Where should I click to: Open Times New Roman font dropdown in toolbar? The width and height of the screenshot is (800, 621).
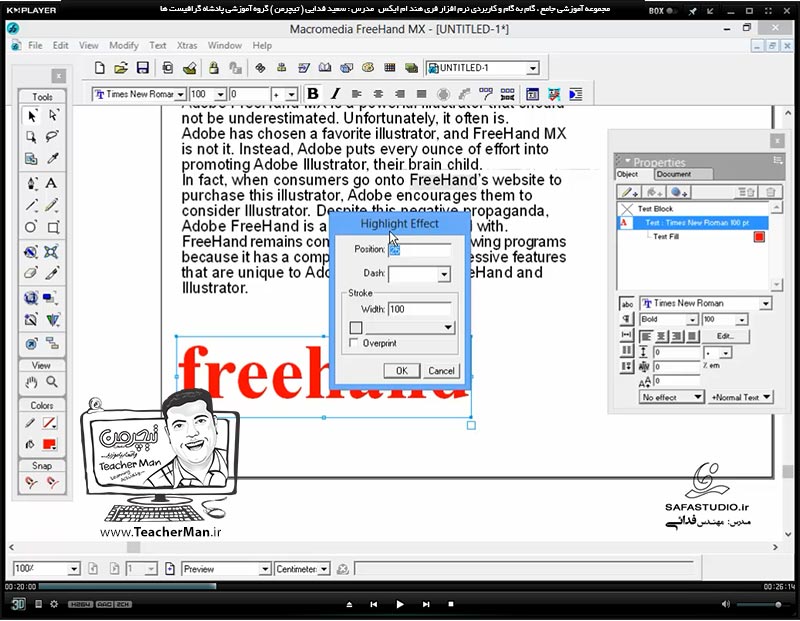(x=180, y=94)
